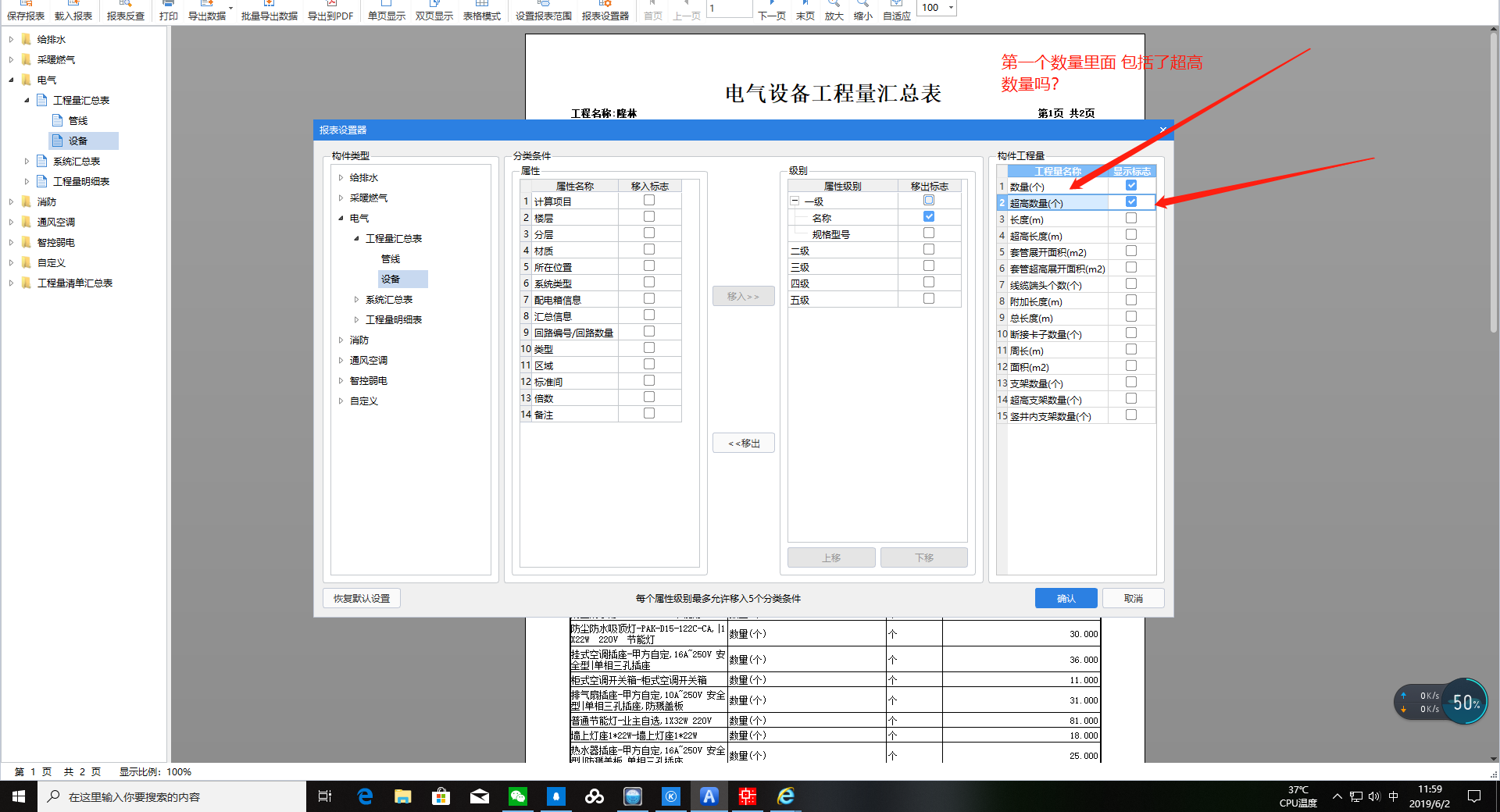Toggle 数量(个) display checkbox
Image resolution: width=1500 pixels, height=812 pixels.
click(1131, 186)
